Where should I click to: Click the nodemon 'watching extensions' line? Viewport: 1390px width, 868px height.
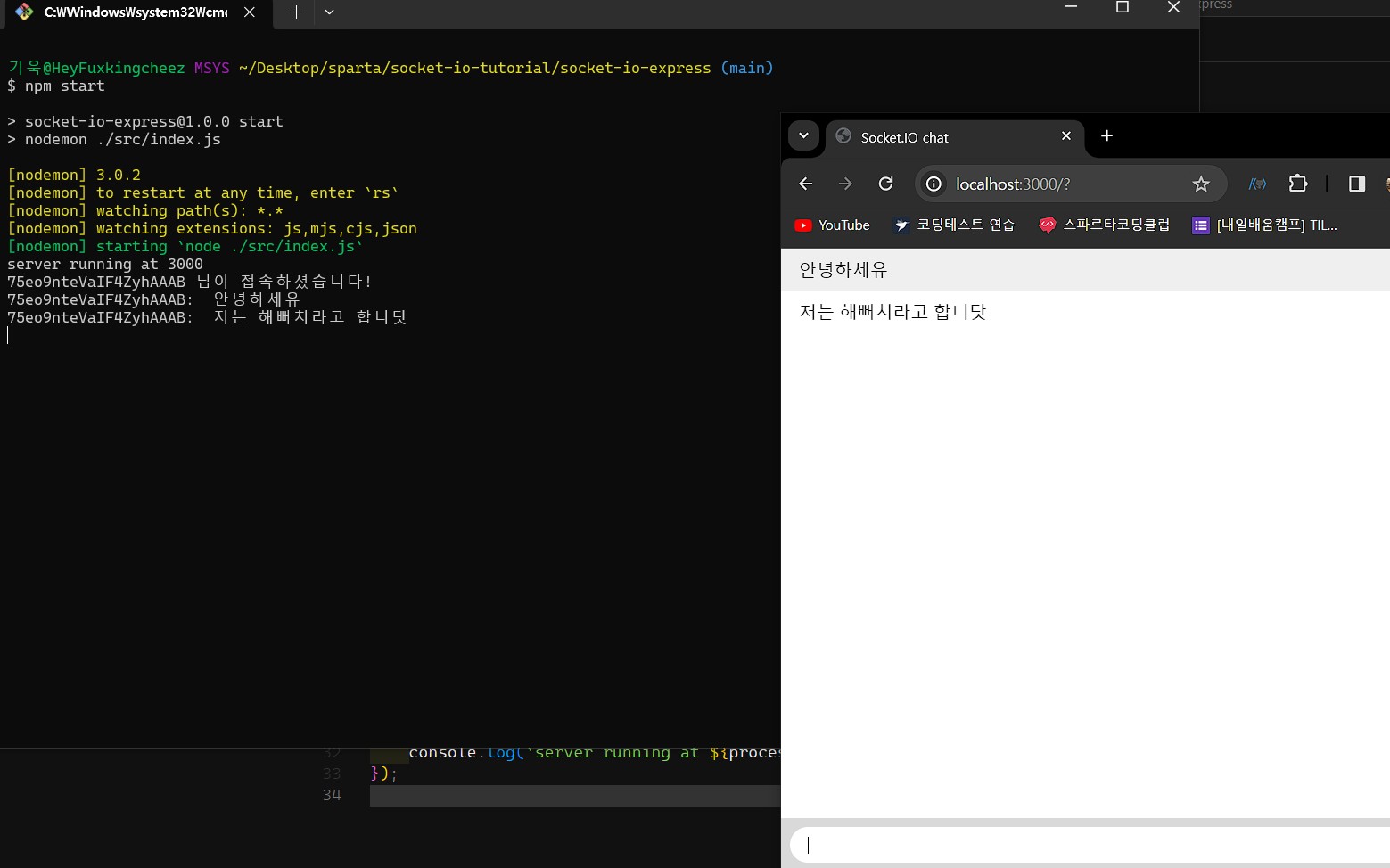212,229
